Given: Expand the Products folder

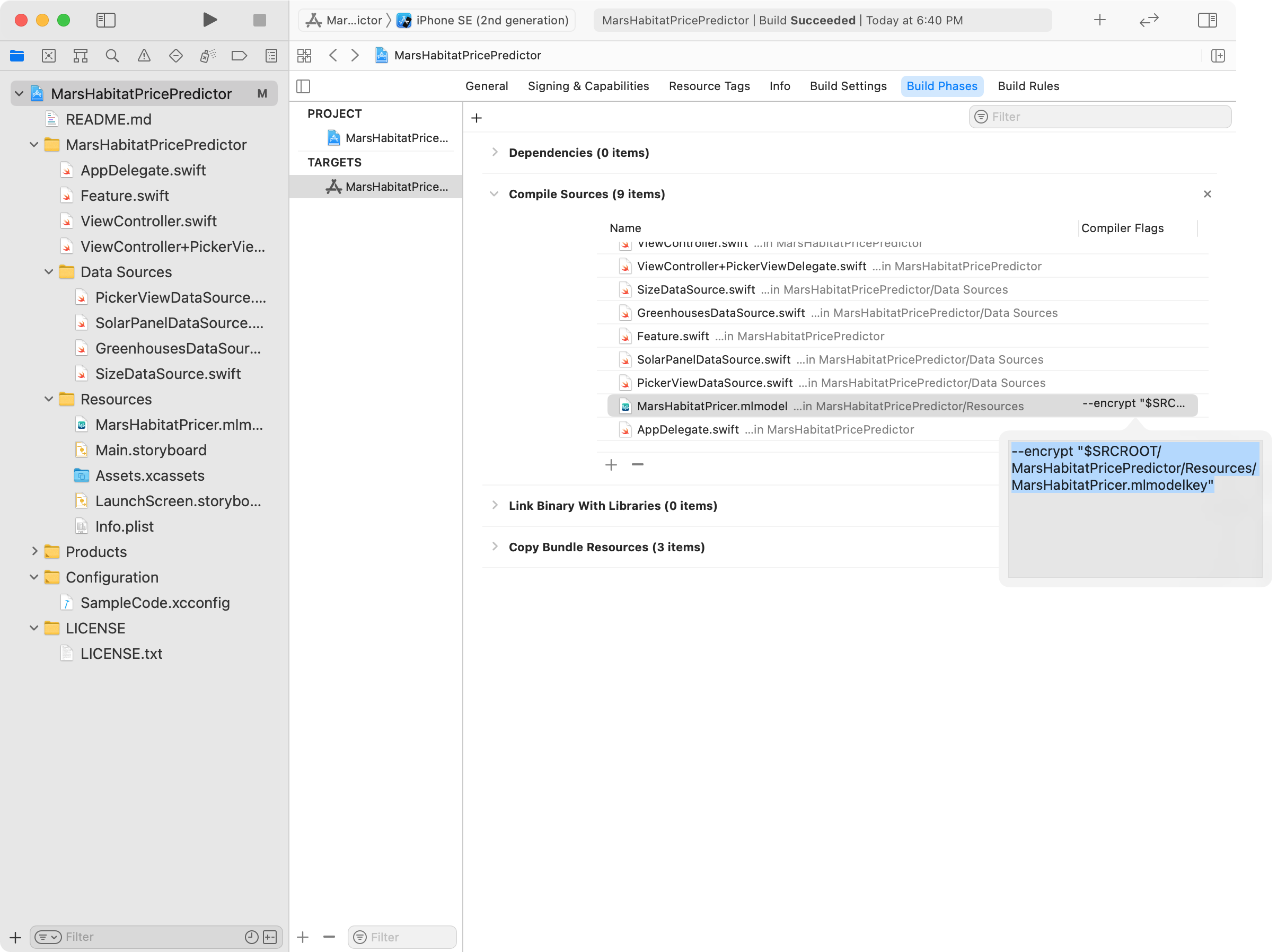Looking at the screenshot, I should click(x=34, y=551).
